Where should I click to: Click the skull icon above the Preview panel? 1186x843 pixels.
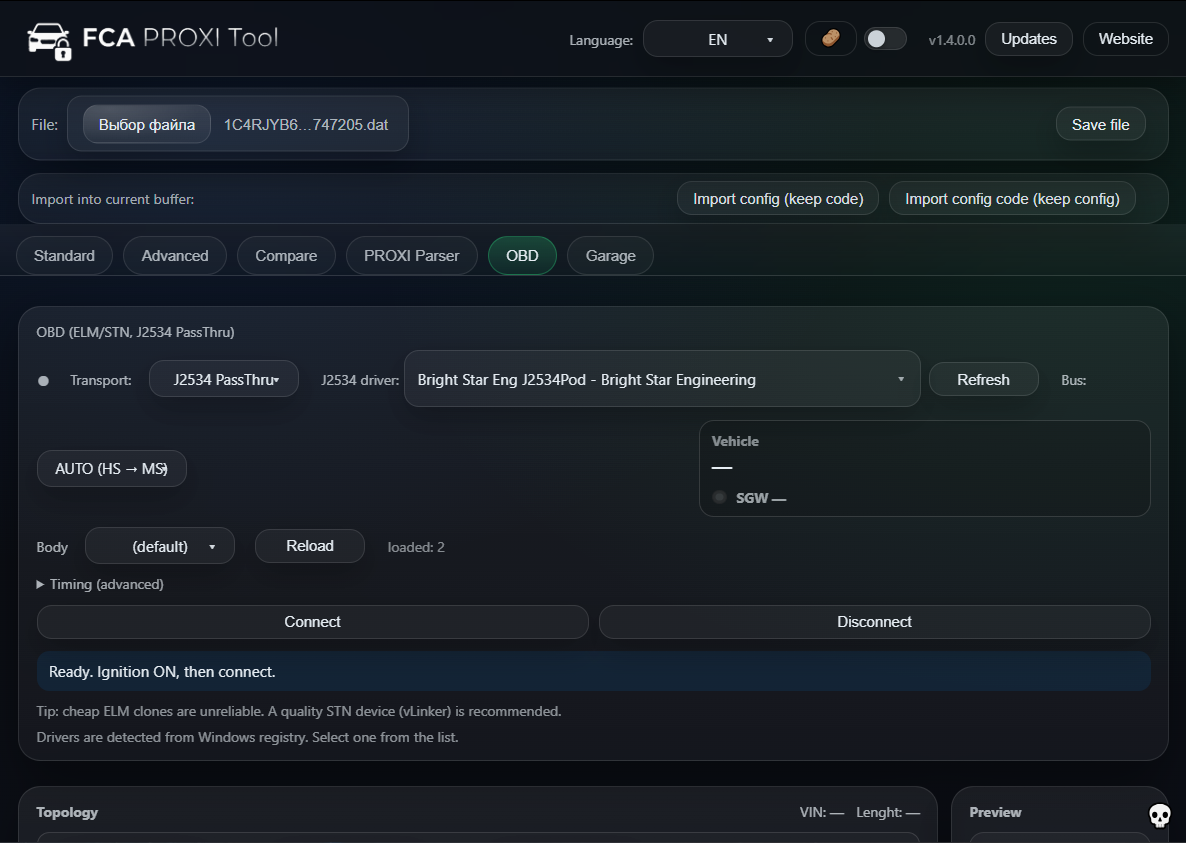(1159, 816)
